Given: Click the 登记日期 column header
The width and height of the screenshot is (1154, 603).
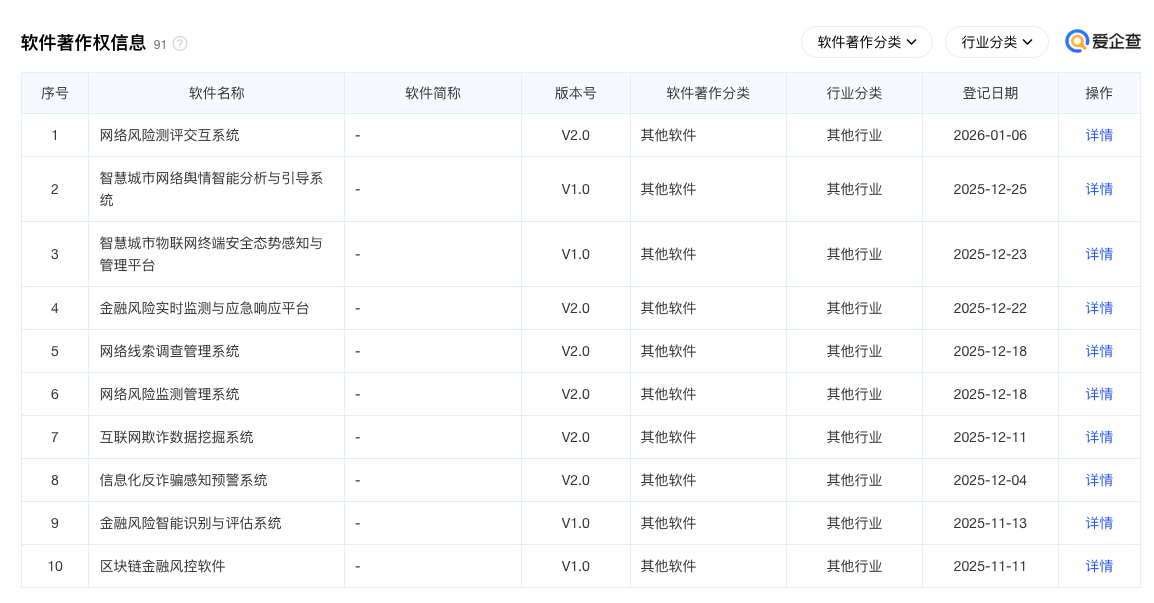Looking at the screenshot, I should click(x=990, y=93).
